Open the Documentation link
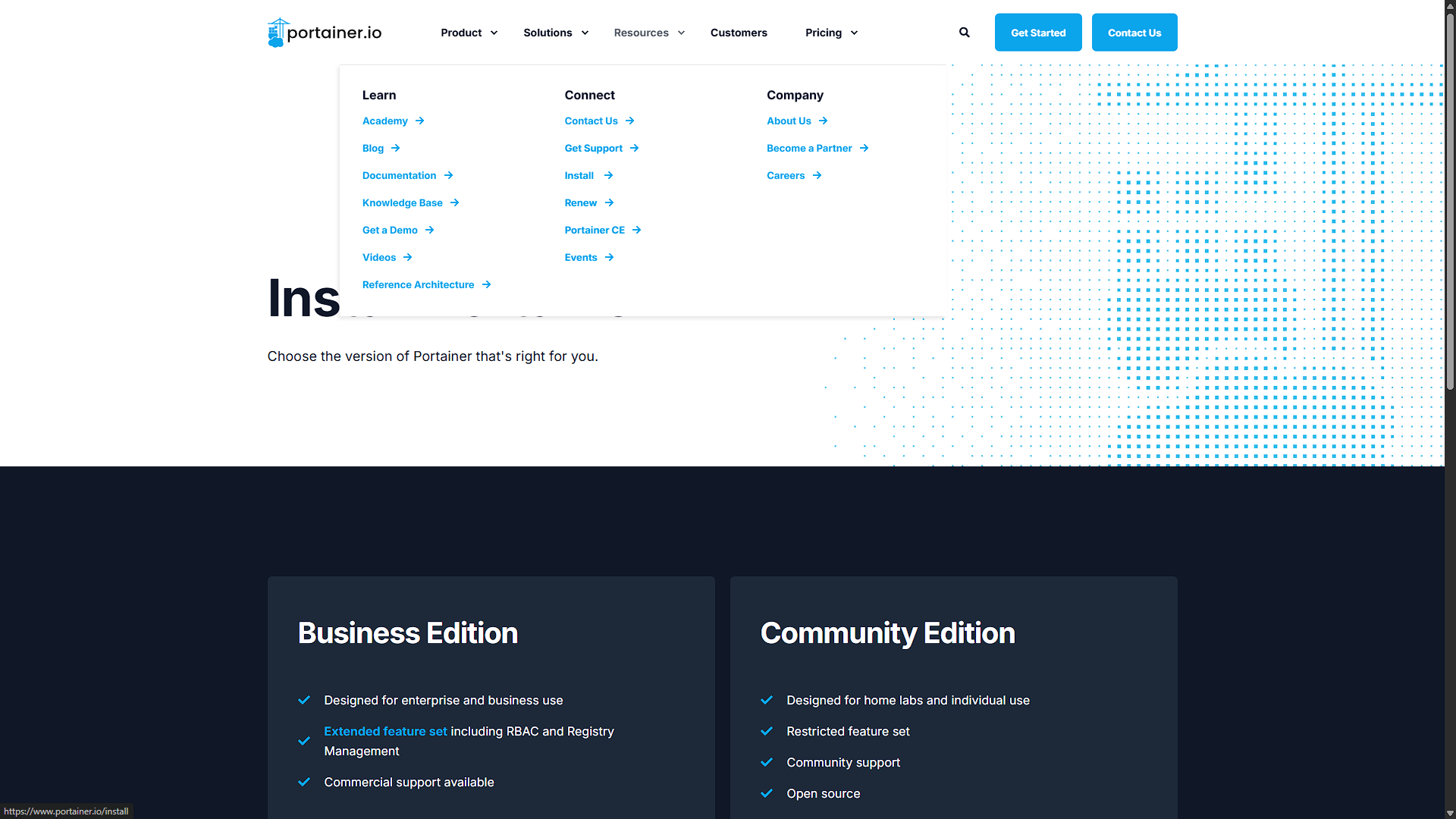This screenshot has height=819, width=1456. [399, 175]
